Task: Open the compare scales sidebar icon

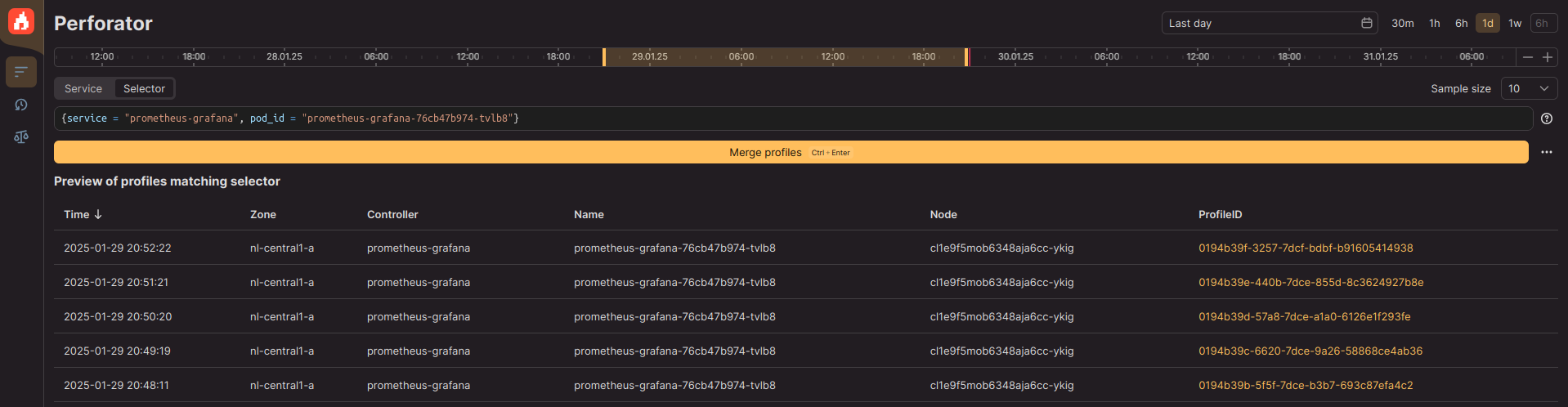Action: [21, 136]
